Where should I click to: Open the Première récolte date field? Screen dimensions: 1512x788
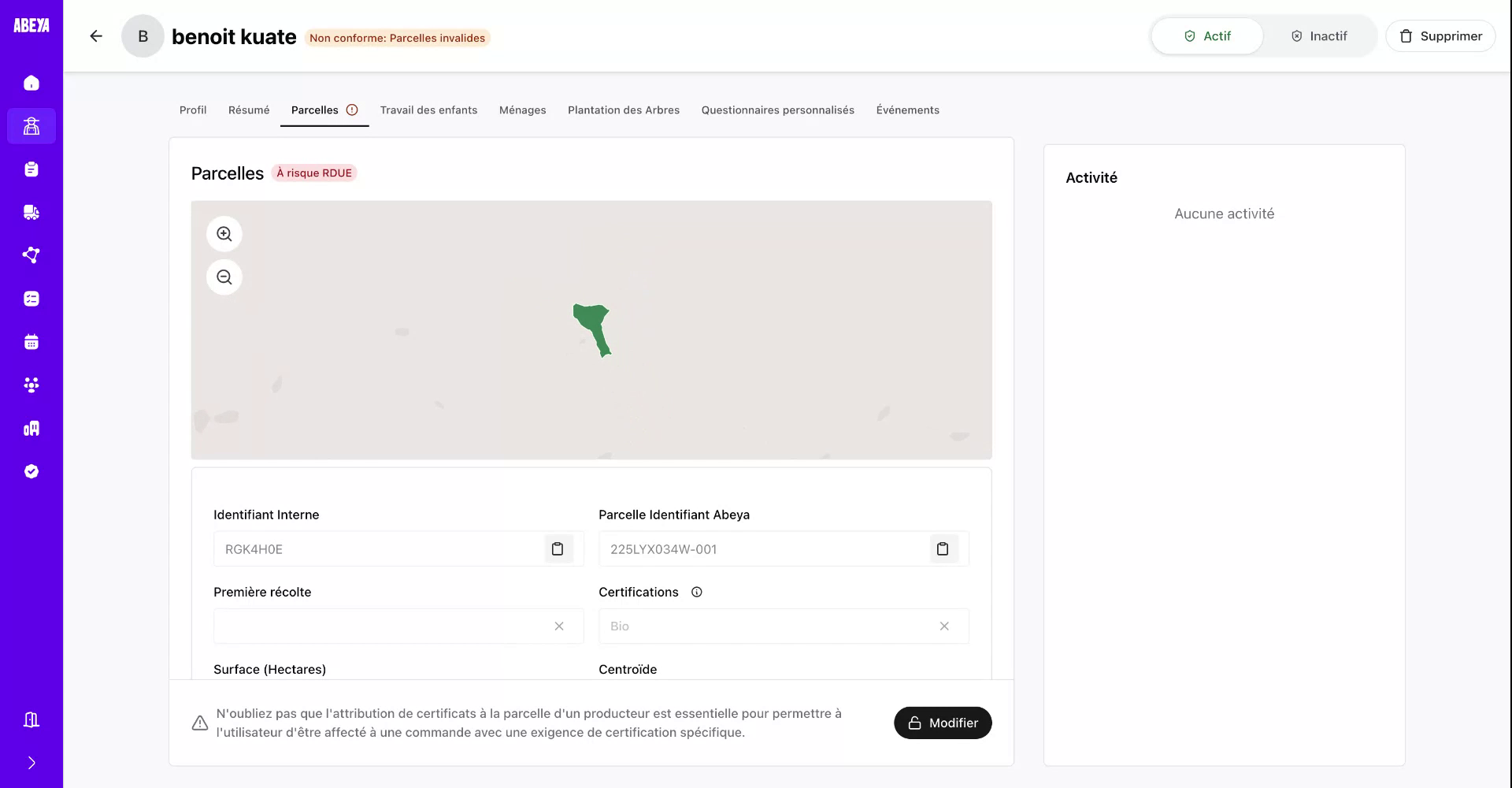click(x=378, y=626)
